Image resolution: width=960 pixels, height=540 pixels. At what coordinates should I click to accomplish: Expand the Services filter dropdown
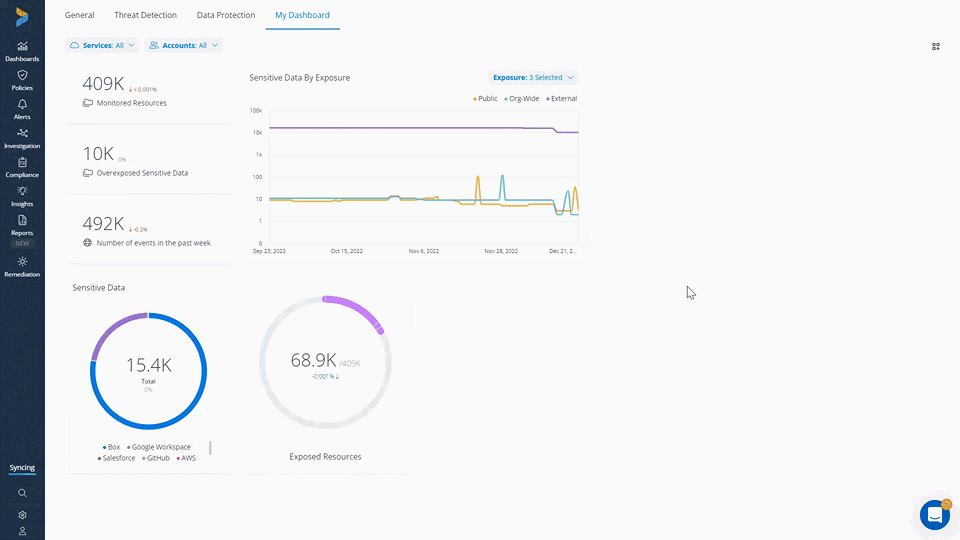[x=102, y=46]
